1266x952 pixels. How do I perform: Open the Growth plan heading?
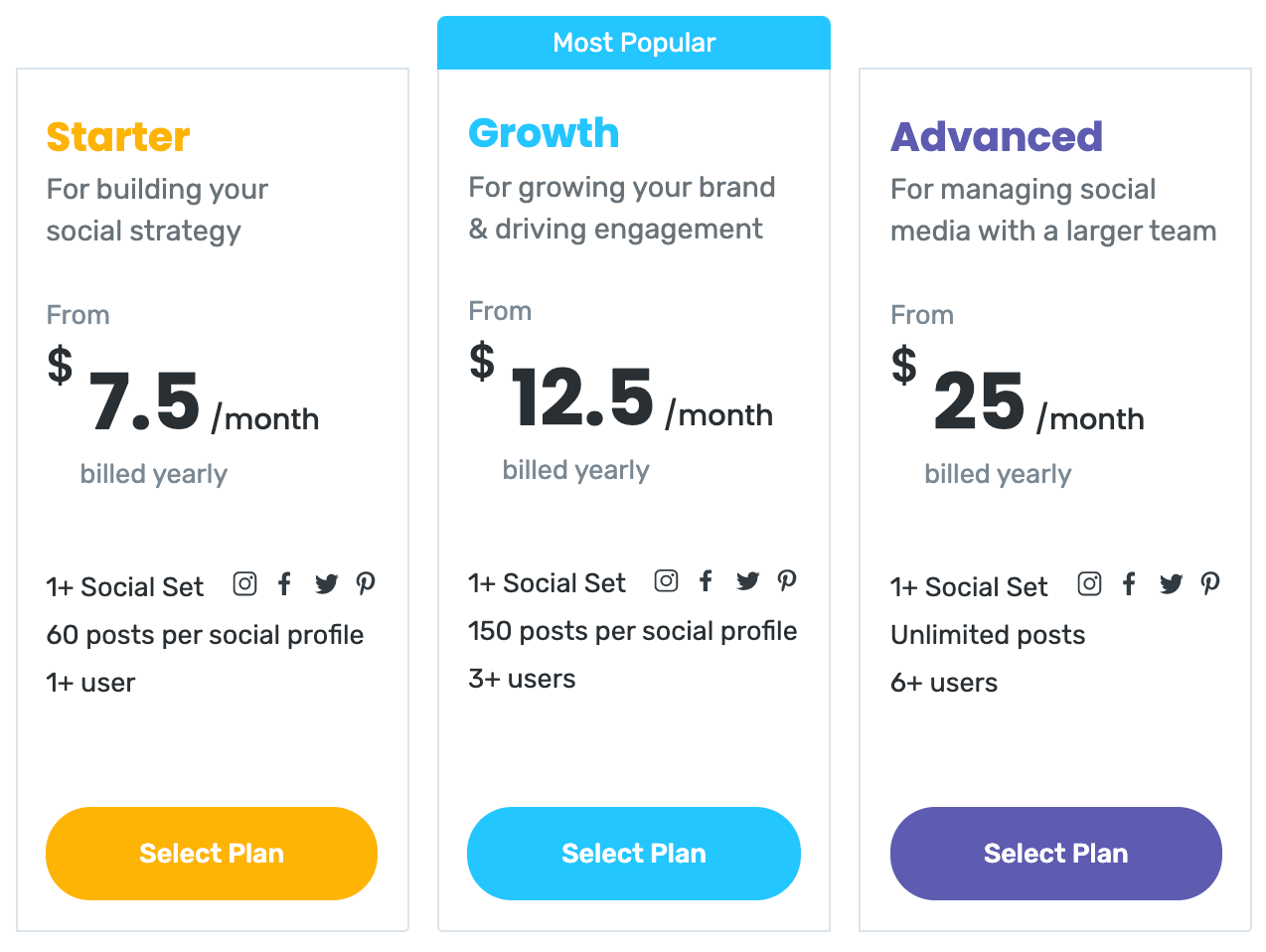click(544, 131)
